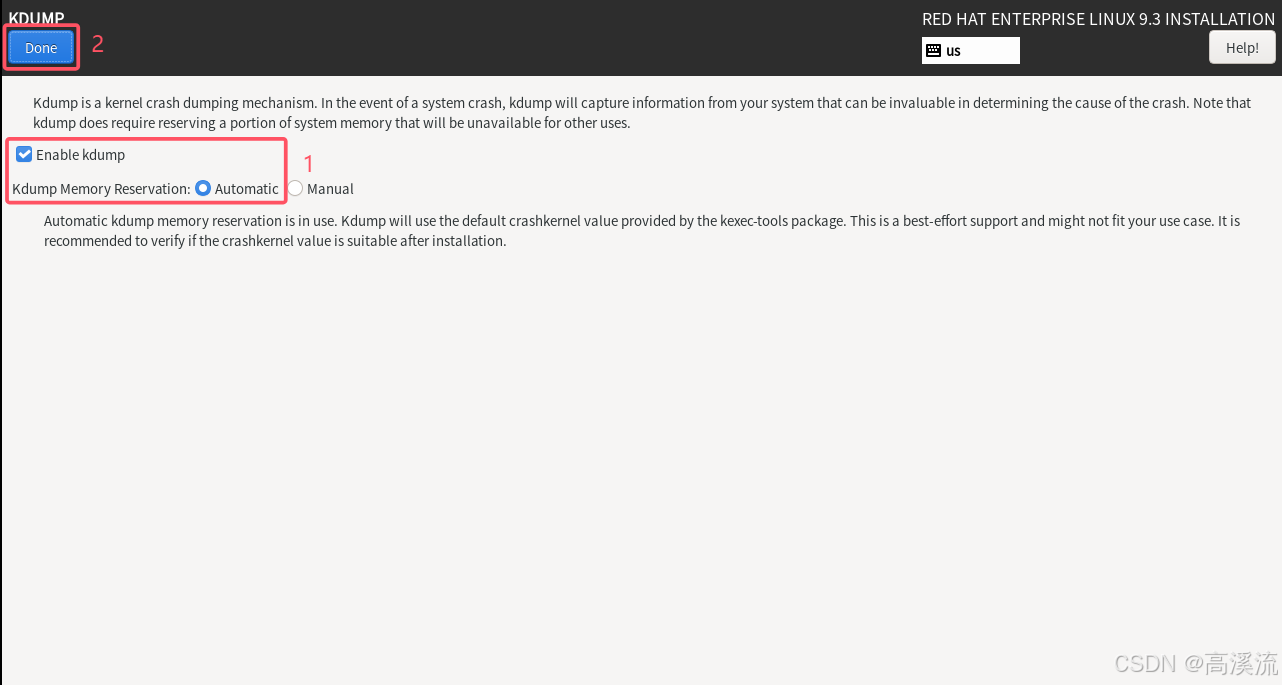
Task: Uncheck the Enable kdump checkbox
Action: (x=24, y=154)
